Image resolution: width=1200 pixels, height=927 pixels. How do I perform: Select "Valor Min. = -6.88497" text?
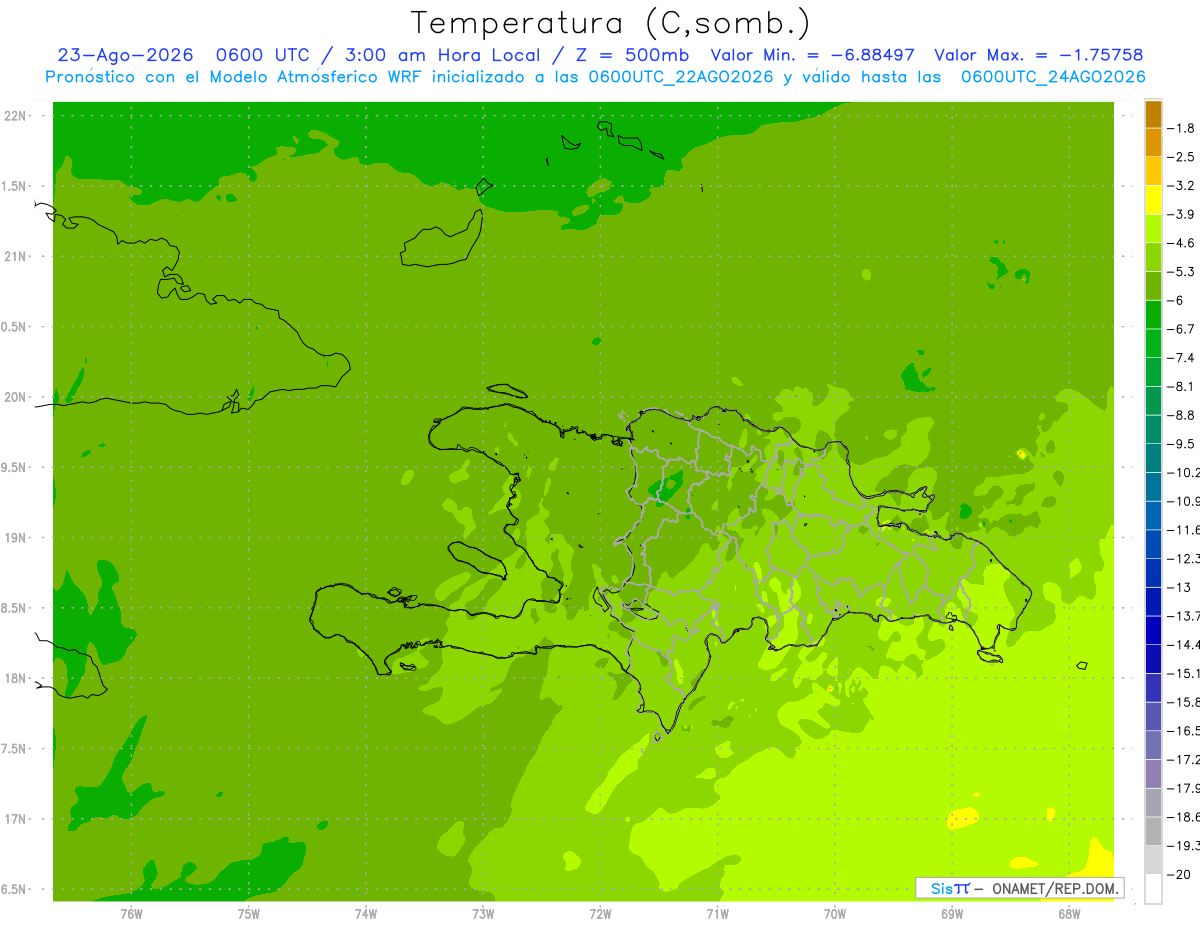point(814,55)
